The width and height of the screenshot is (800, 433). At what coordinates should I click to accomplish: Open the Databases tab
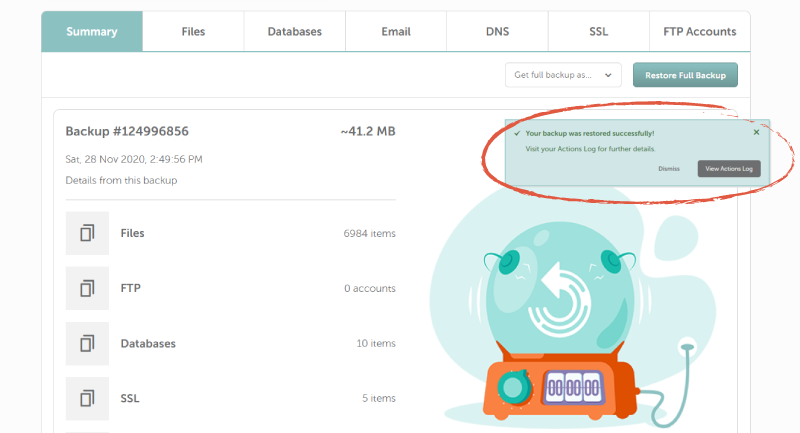tap(295, 32)
